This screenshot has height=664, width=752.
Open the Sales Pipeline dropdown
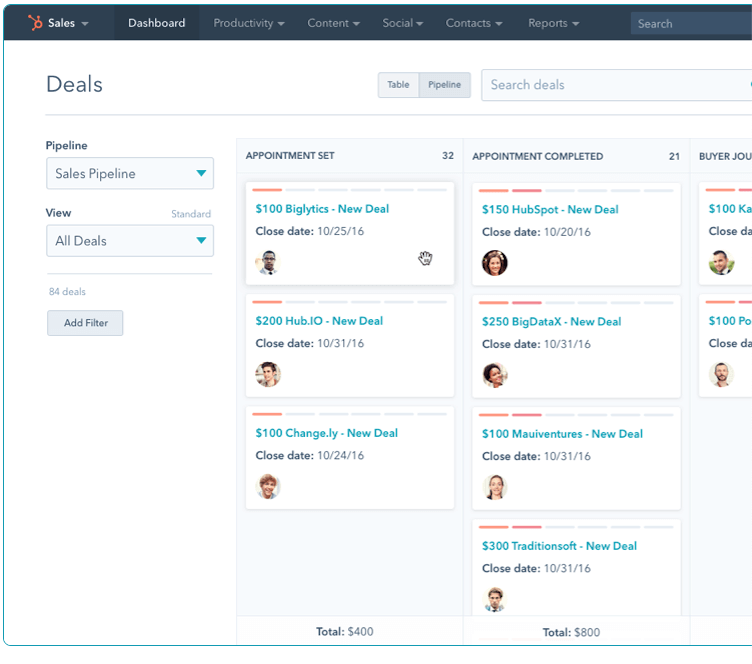130,174
